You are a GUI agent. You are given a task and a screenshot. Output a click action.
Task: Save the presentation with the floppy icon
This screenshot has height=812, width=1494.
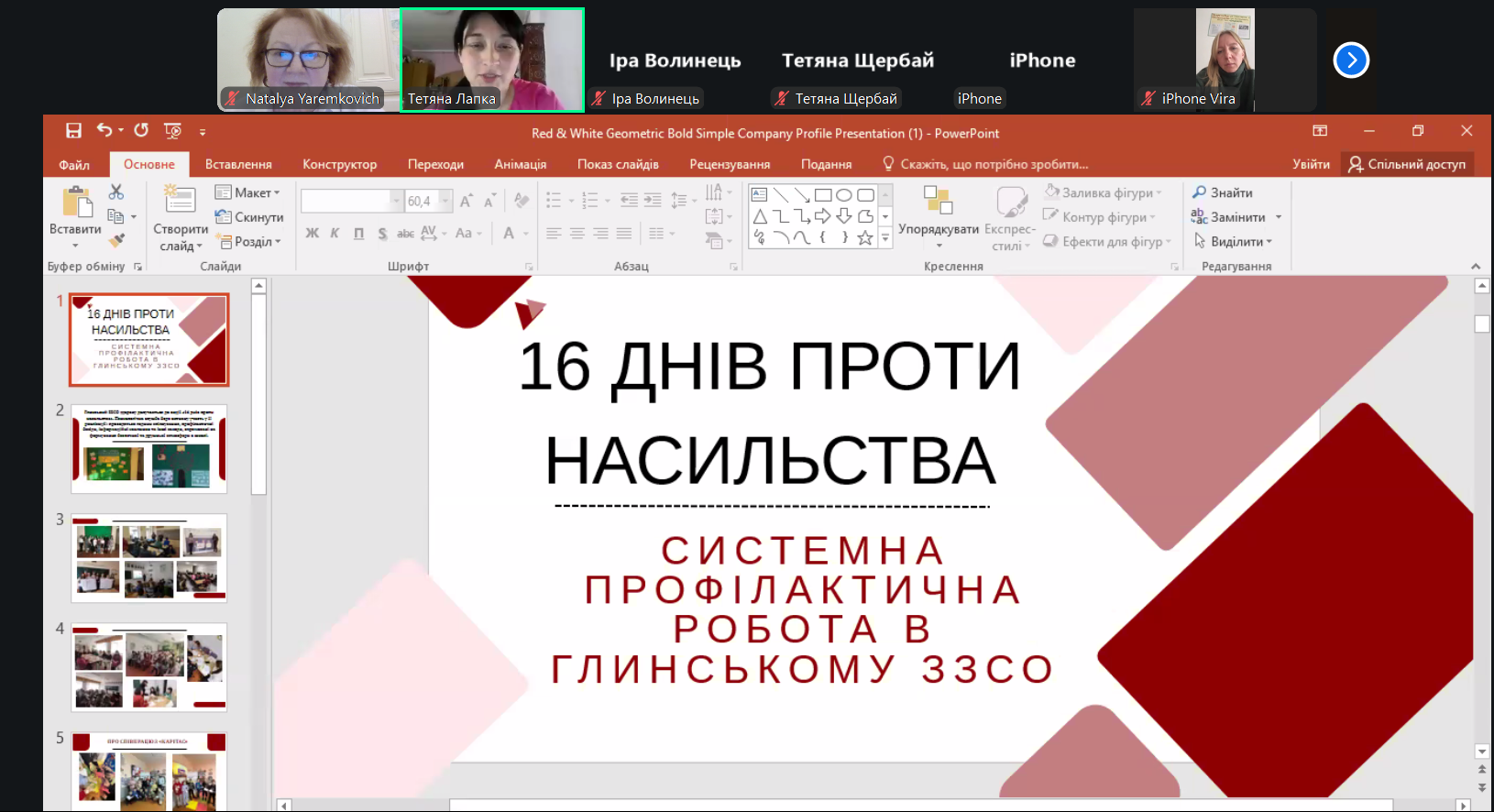pos(73,131)
